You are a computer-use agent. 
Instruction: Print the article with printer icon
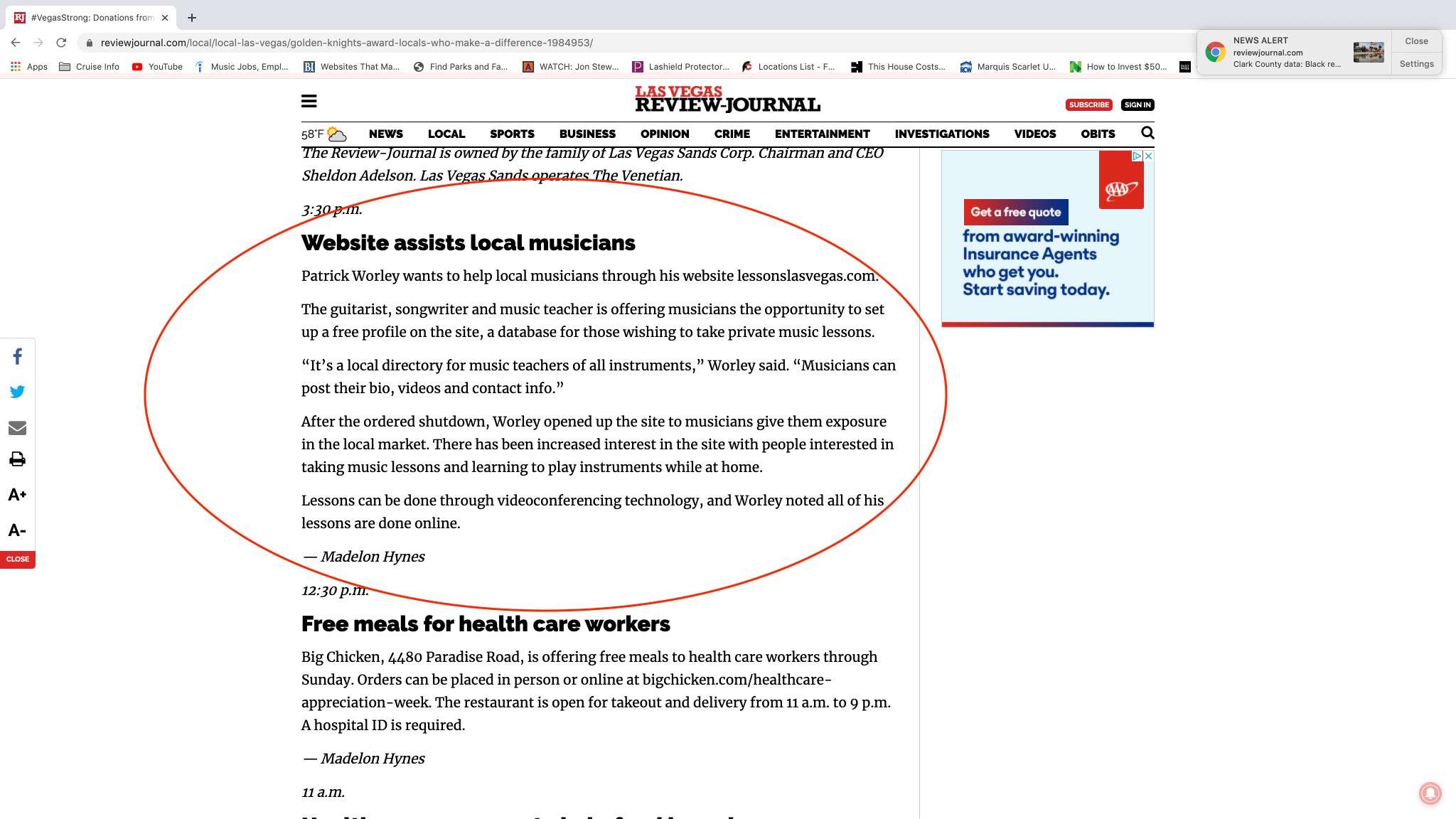pos(18,459)
